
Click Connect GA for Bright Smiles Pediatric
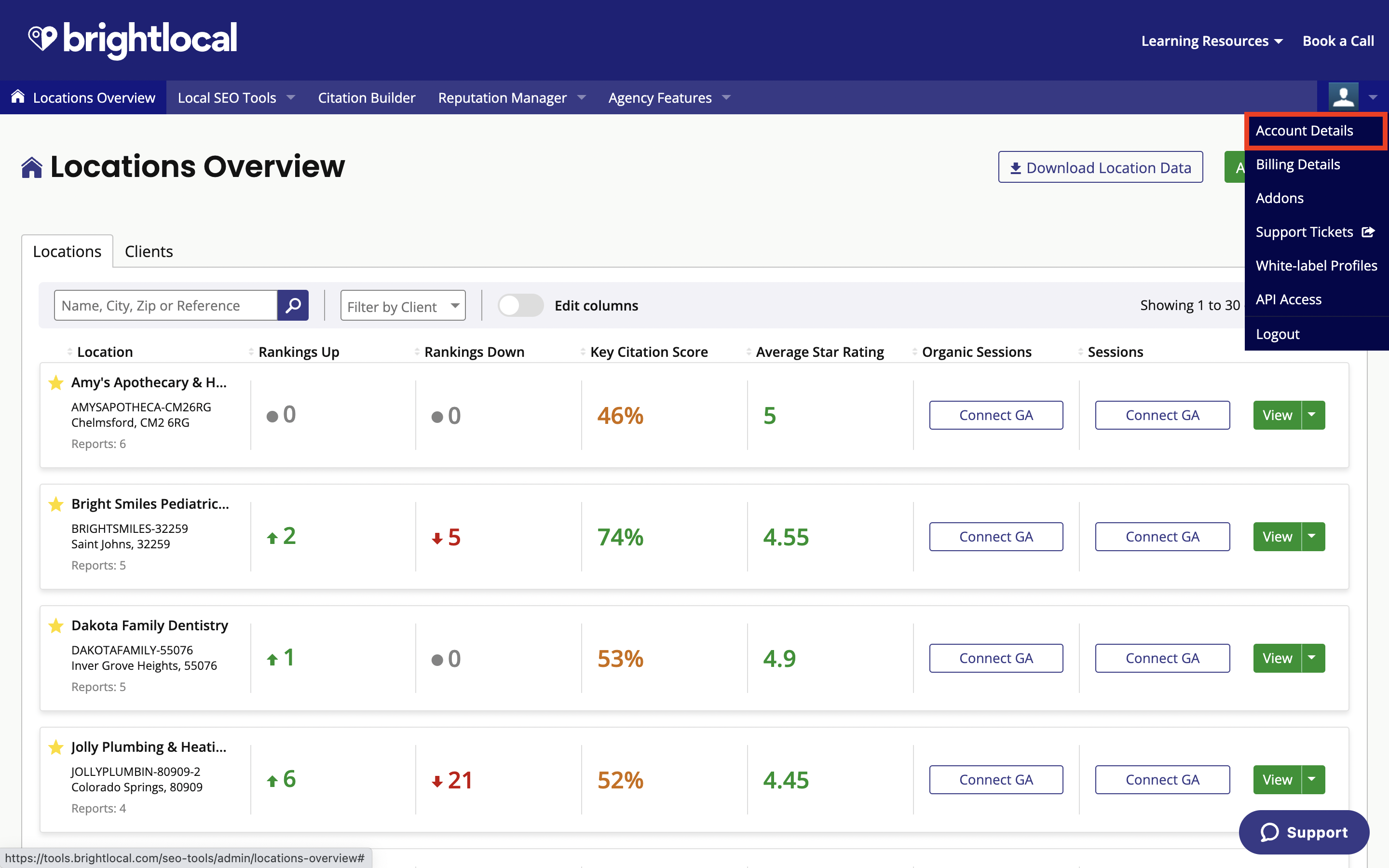[996, 536]
